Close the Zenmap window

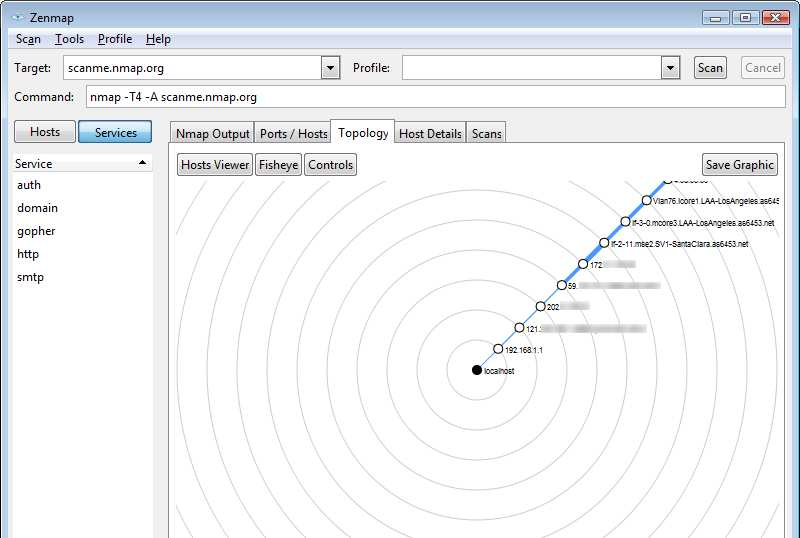[x=776, y=18]
